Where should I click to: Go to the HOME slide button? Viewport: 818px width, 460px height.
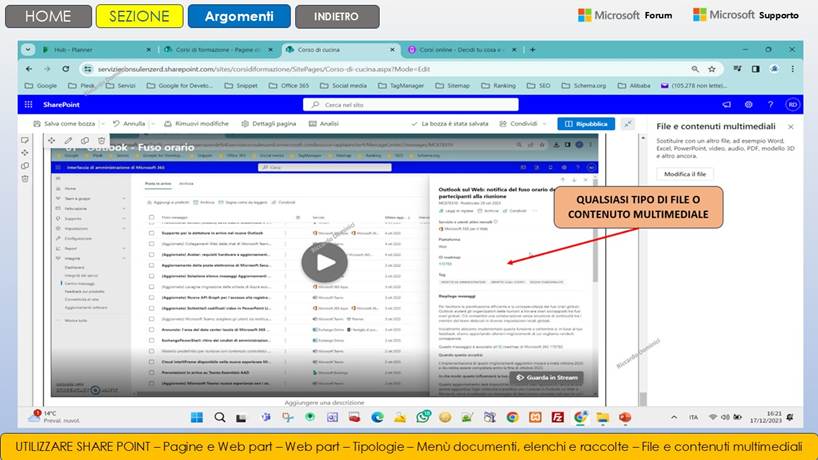[48, 16]
